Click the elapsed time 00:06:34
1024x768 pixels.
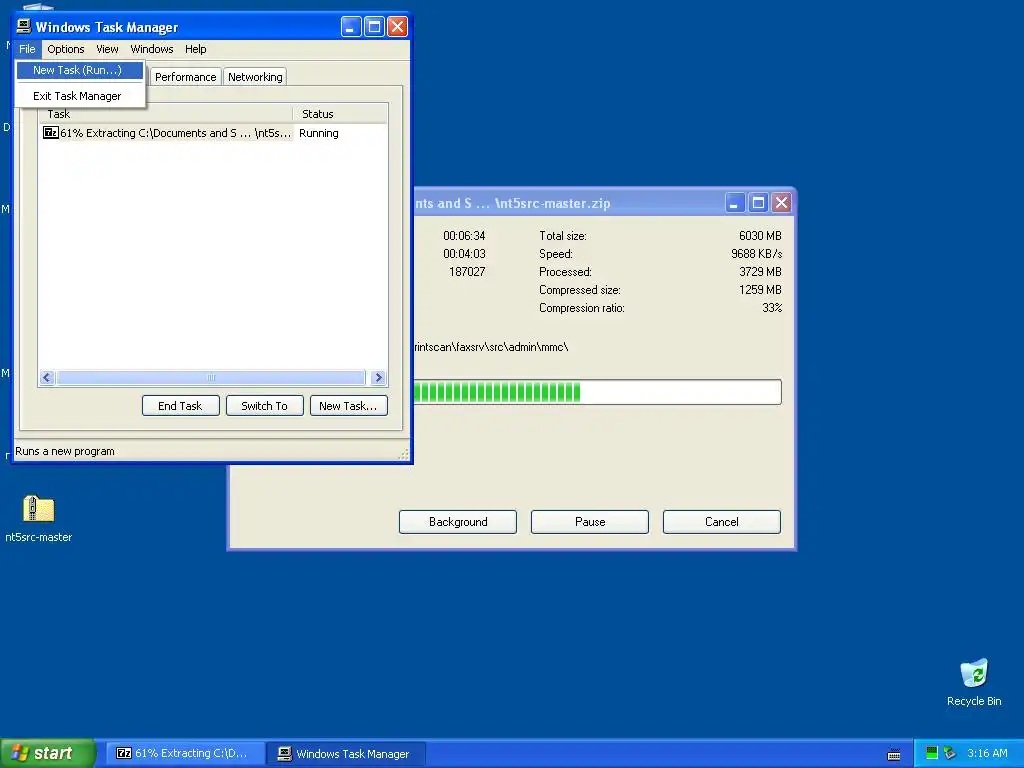click(x=464, y=236)
